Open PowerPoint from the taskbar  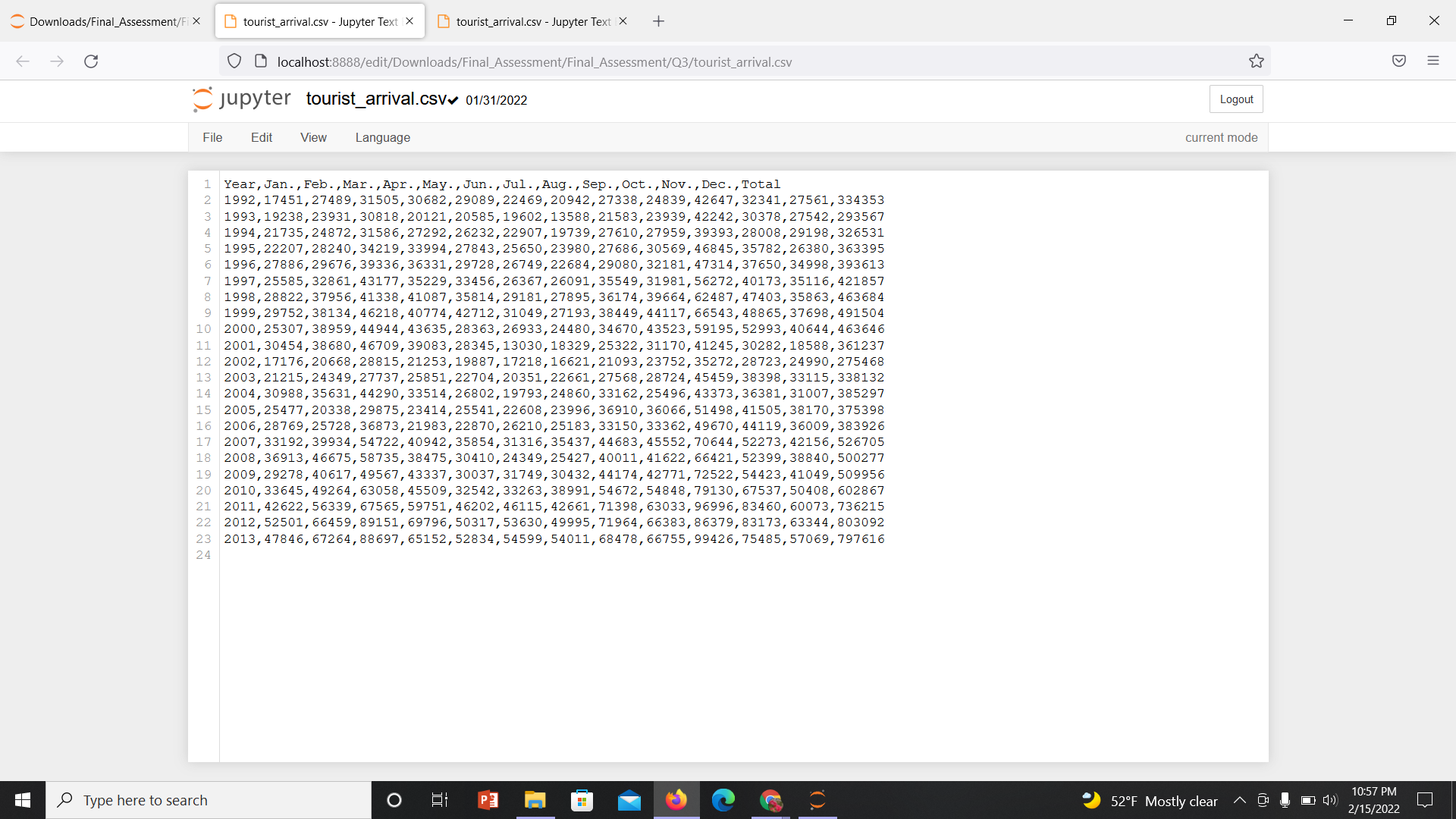[x=488, y=800]
